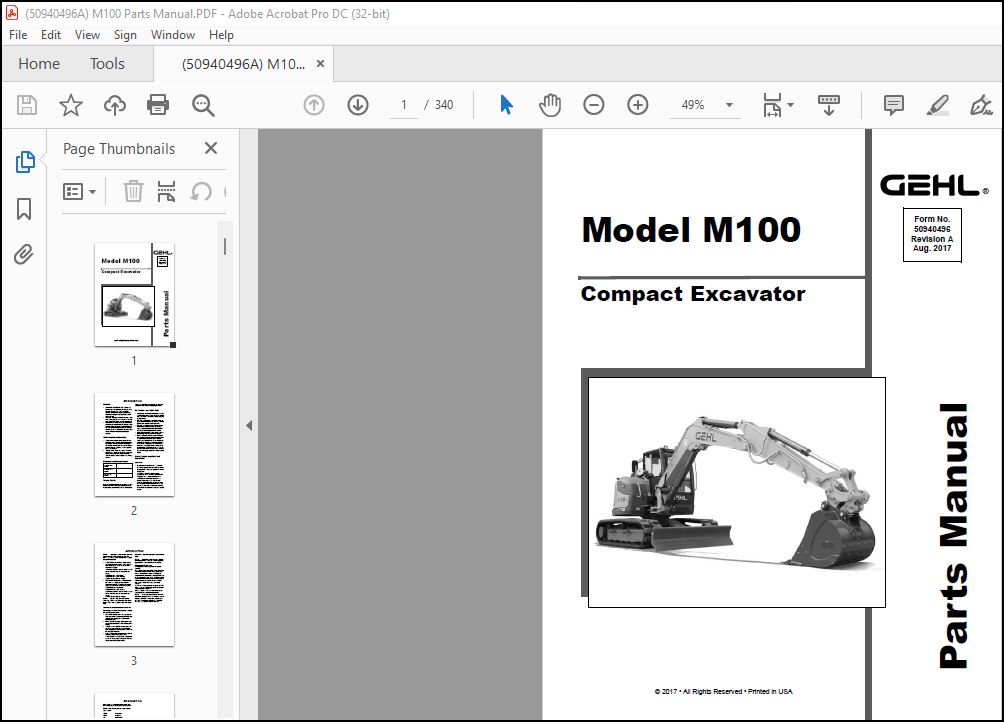This screenshot has height=722, width=1004.
Task: Open the Edit menu
Action: pyautogui.click(x=51, y=35)
